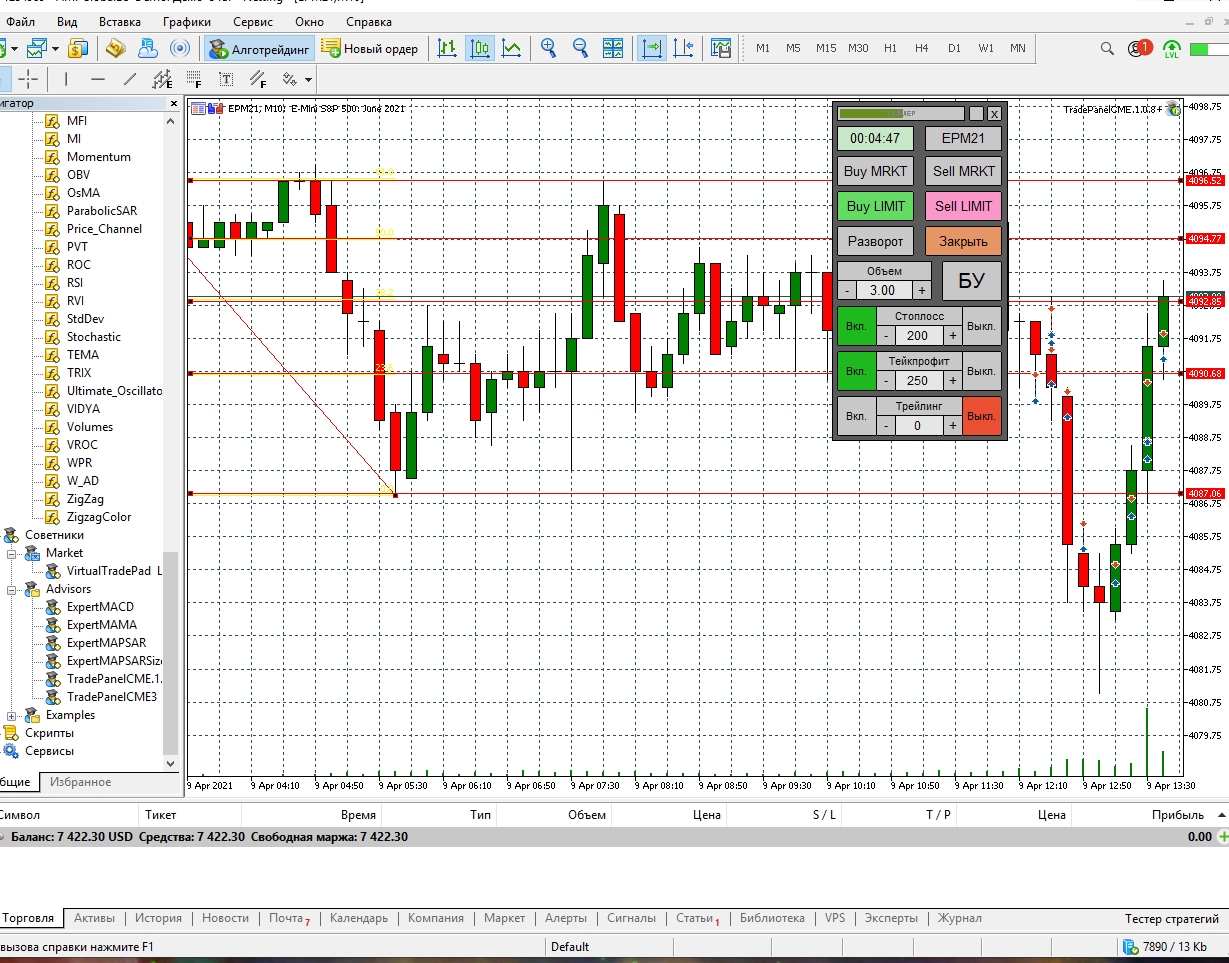Switch chart to bar chart icon
This screenshot has width=1229, height=963.
coord(448,48)
